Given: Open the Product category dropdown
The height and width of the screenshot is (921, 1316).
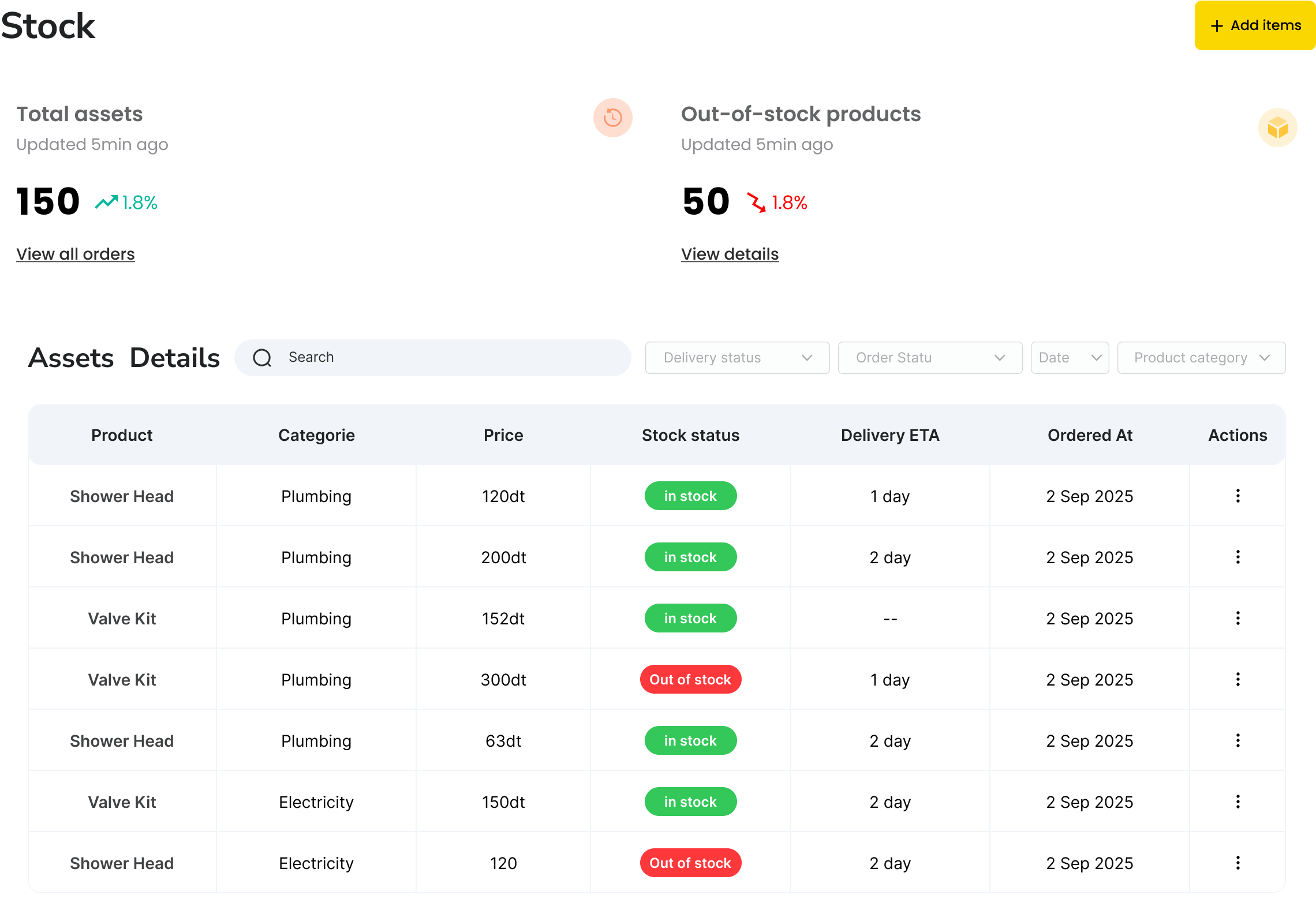Looking at the screenshot, I should pyautogui.click(x=1201, y=358).
